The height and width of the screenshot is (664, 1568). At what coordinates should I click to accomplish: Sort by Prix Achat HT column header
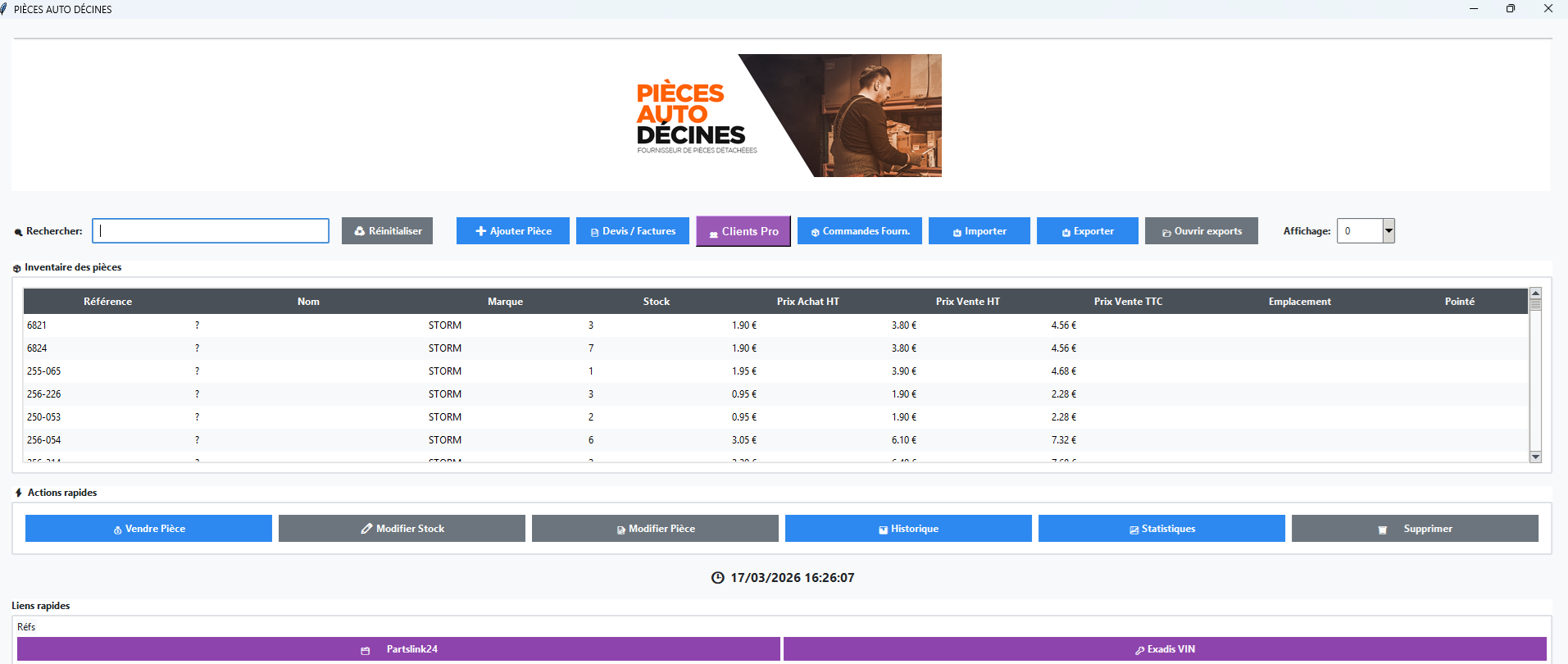[x=808, y=302]
